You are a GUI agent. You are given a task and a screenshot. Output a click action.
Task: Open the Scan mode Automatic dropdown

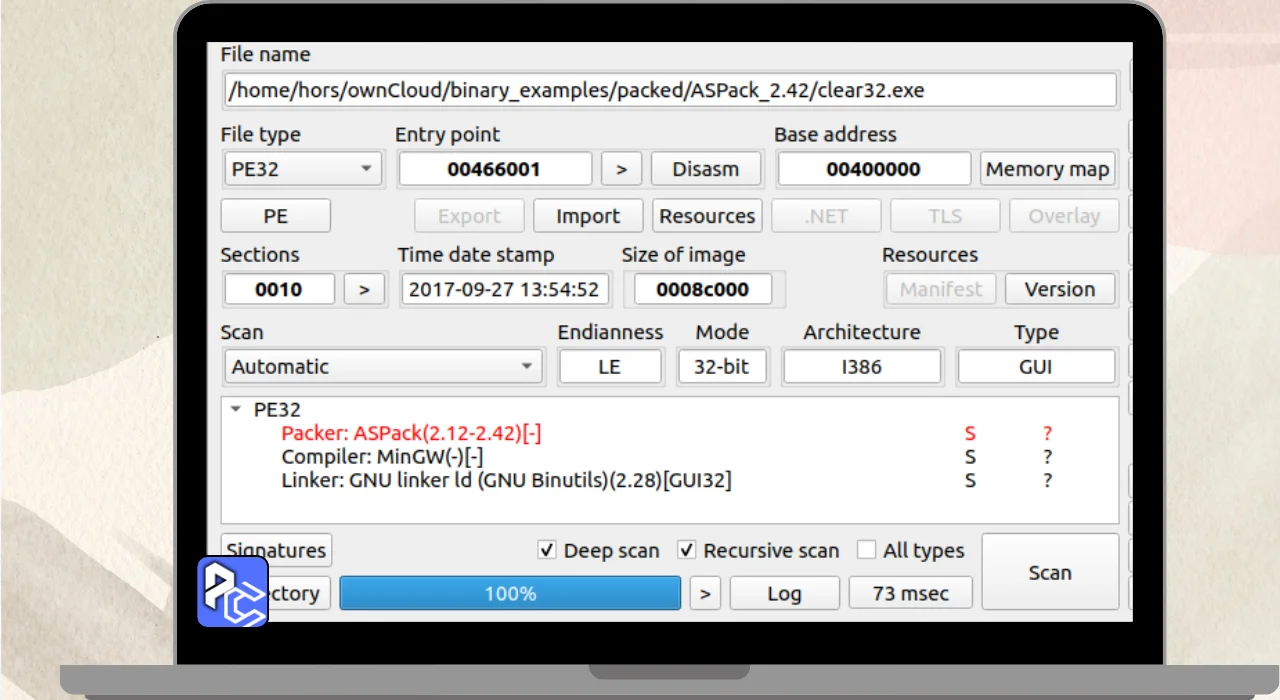383,367
